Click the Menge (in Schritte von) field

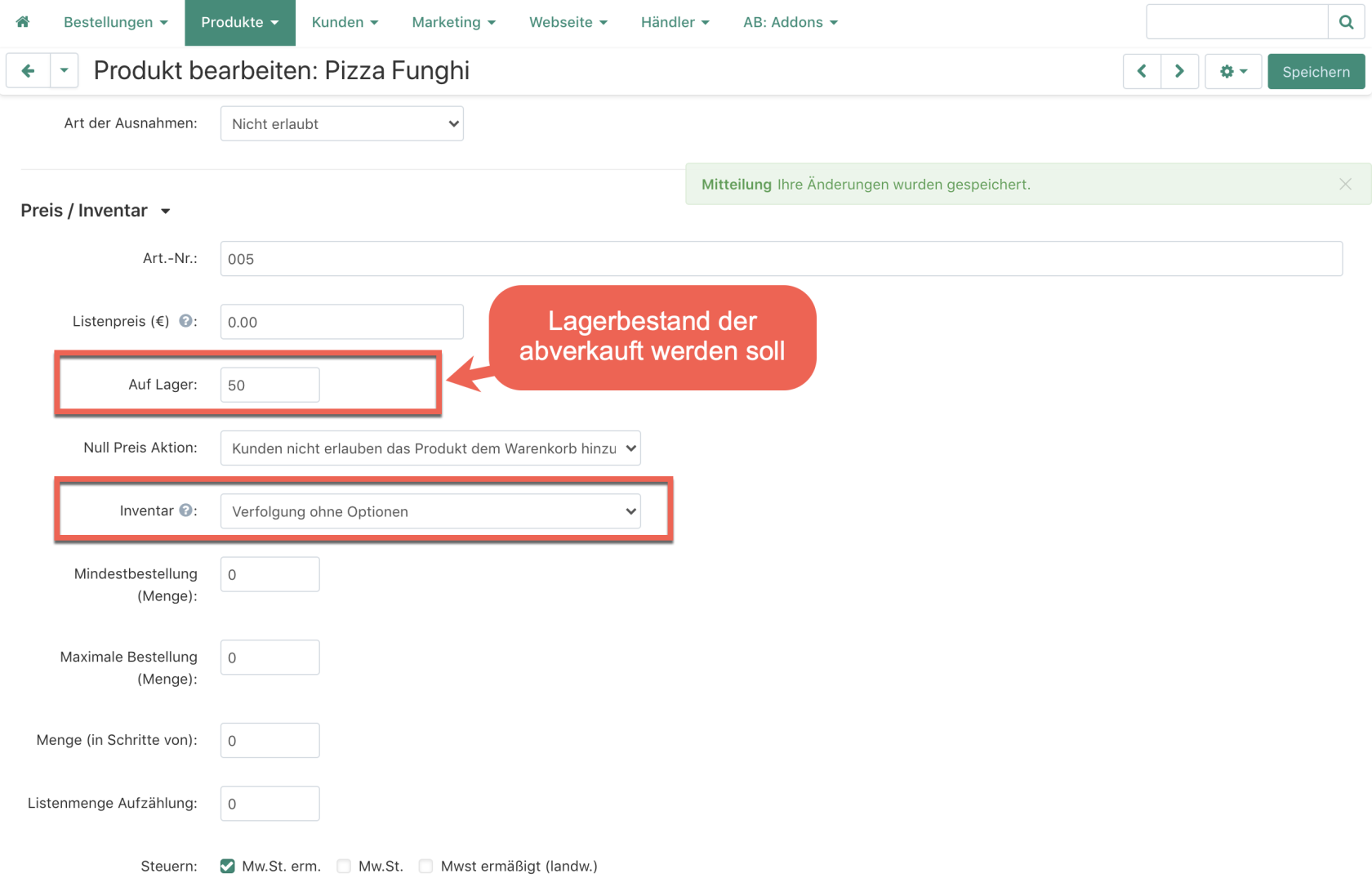(x=269, y=740)
